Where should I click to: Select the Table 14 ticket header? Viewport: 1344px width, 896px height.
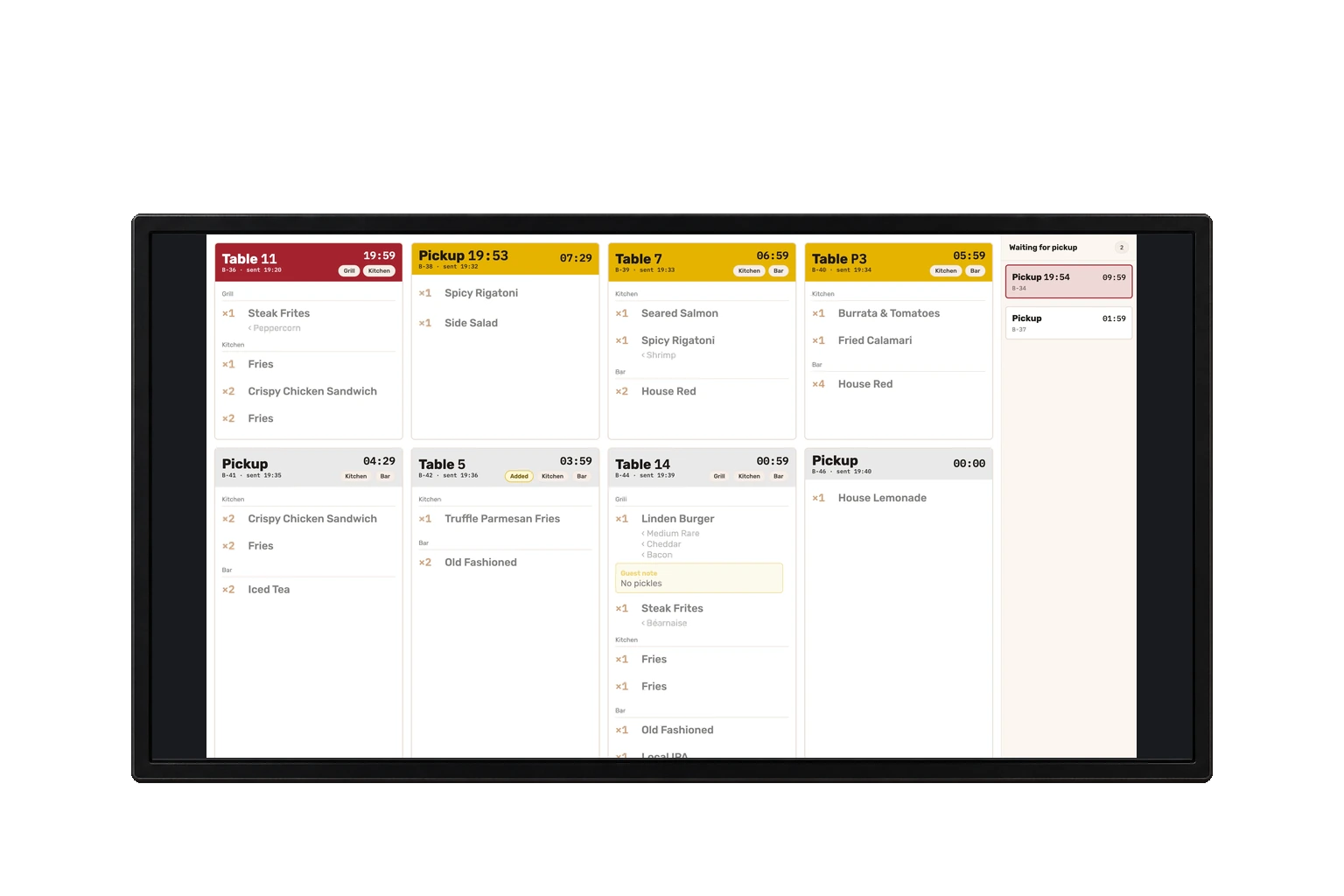702,467
